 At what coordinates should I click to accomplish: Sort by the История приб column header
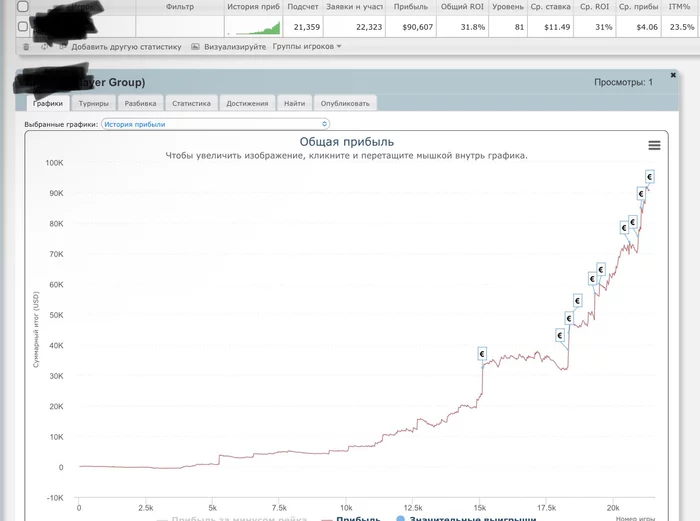[x=253, y=7]
